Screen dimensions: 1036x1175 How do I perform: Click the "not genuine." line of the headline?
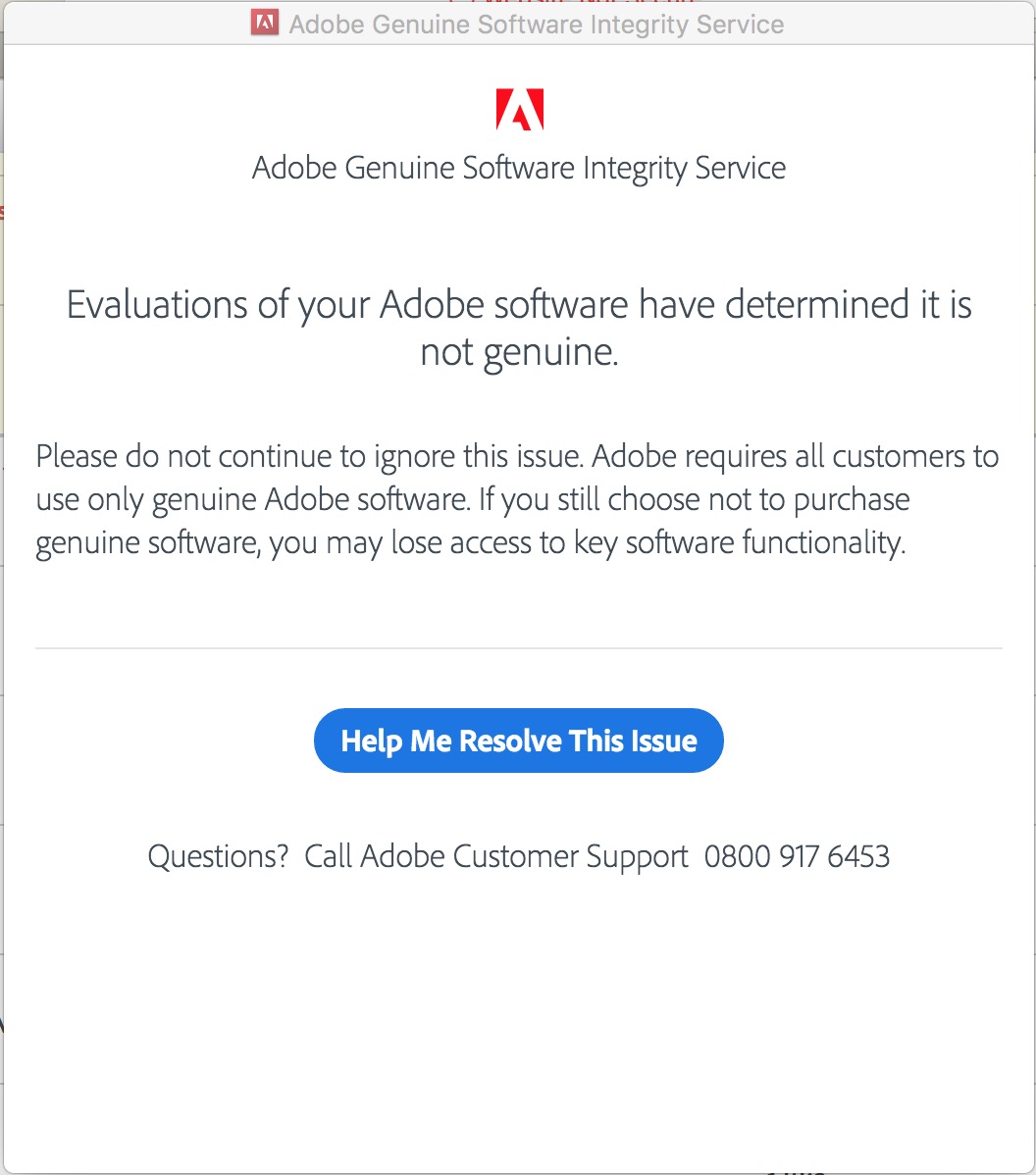tap(519, 351)
